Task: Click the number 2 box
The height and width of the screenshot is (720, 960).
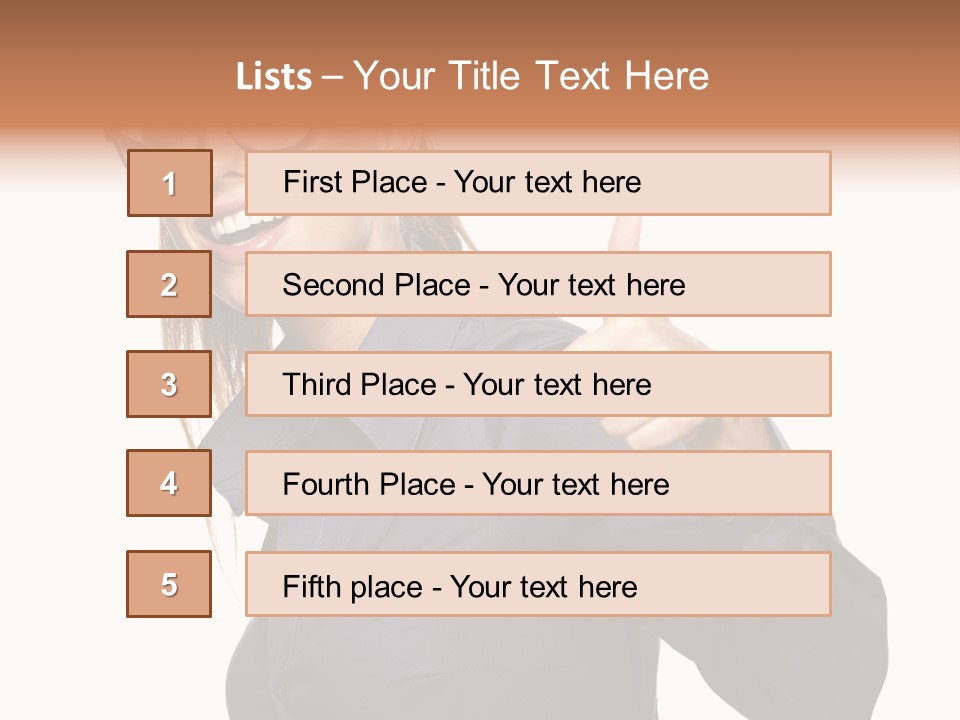Action: (x=169, y=284)
